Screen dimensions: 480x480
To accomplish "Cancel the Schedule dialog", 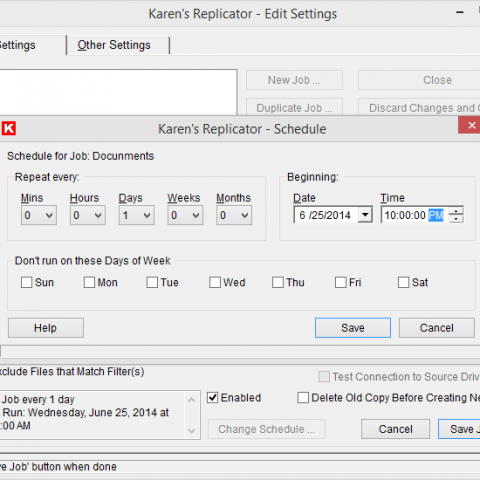I will [x=437, y=328].
